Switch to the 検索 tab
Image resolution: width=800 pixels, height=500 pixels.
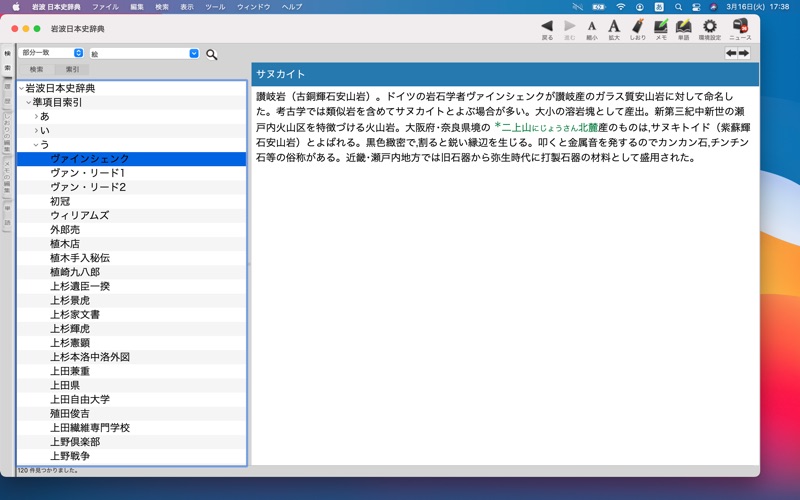pyautogui.click(x=36, y=70)
